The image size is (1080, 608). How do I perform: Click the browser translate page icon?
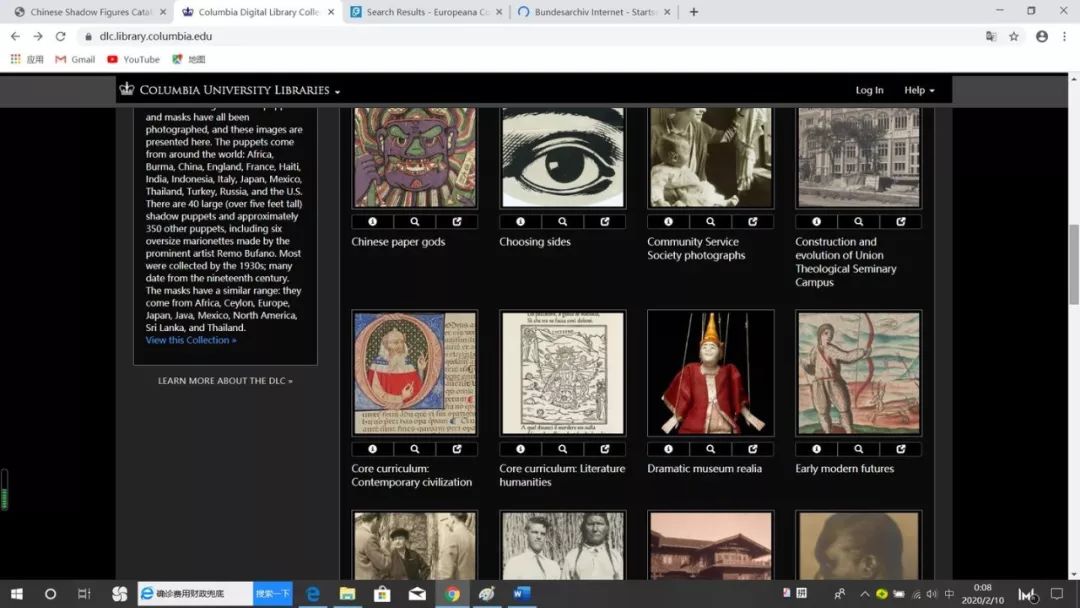(x=991, y=36)
